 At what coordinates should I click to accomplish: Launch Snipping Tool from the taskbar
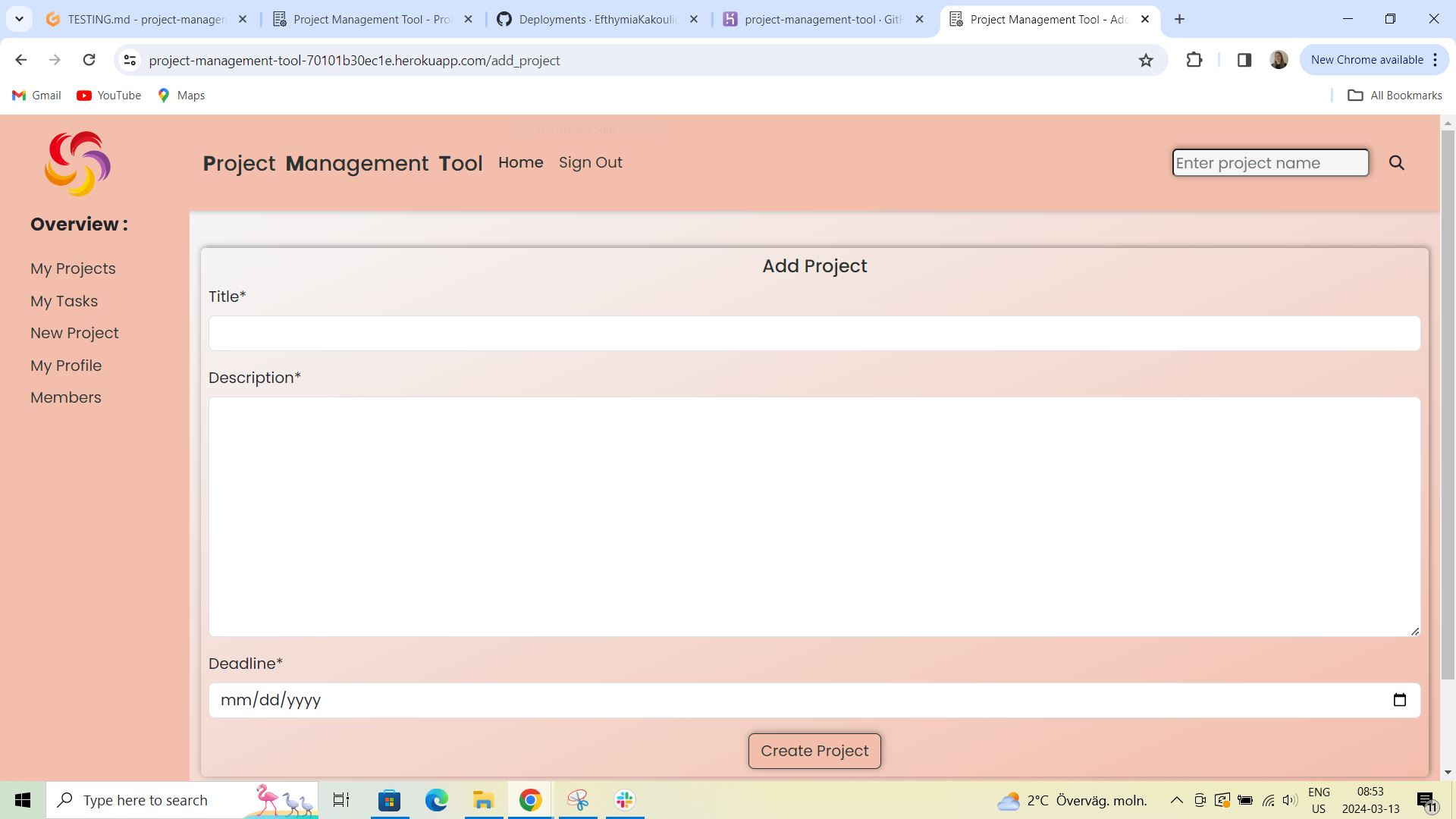(578, 800)
